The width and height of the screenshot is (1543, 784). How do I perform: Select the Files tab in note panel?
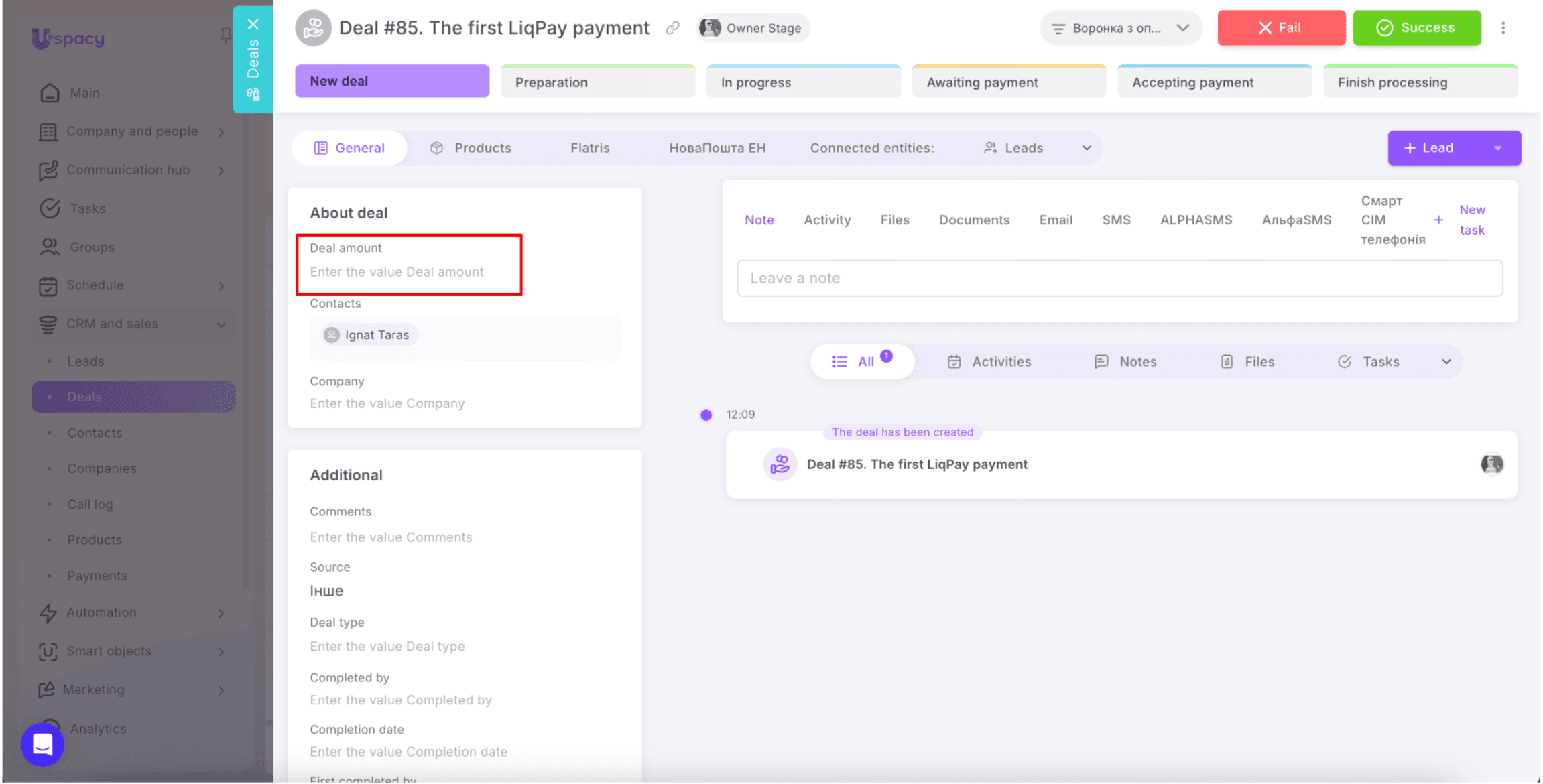(x=895, y=220)
